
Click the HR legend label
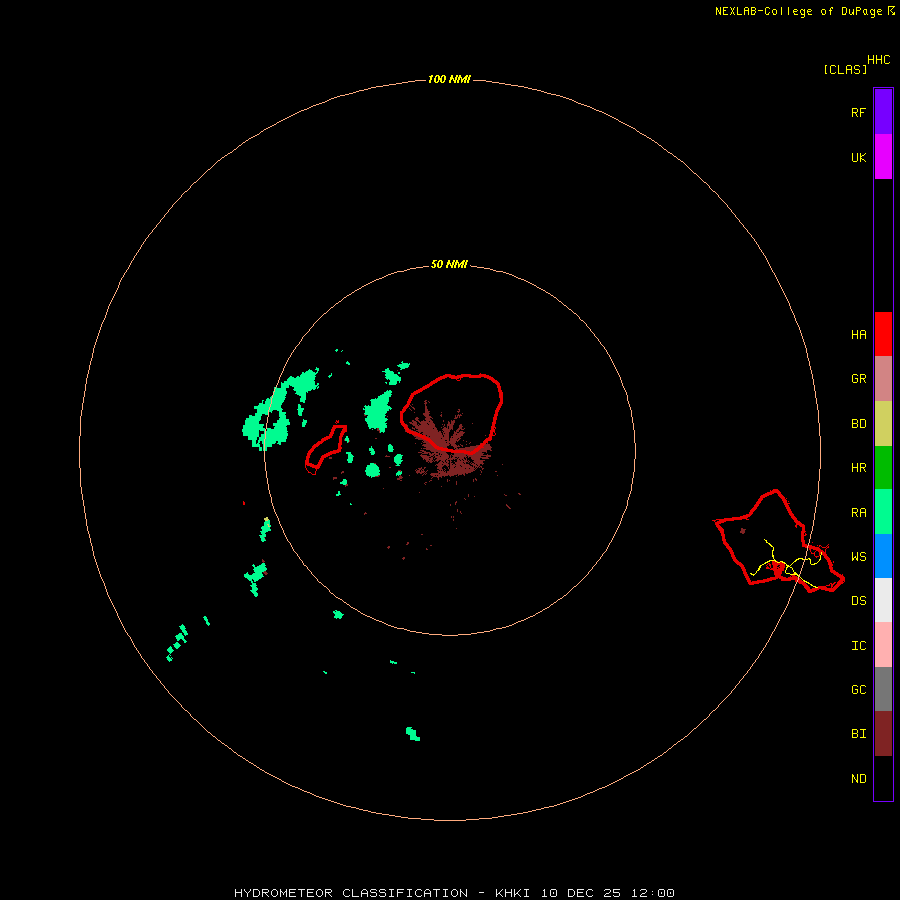click(858, 468)
